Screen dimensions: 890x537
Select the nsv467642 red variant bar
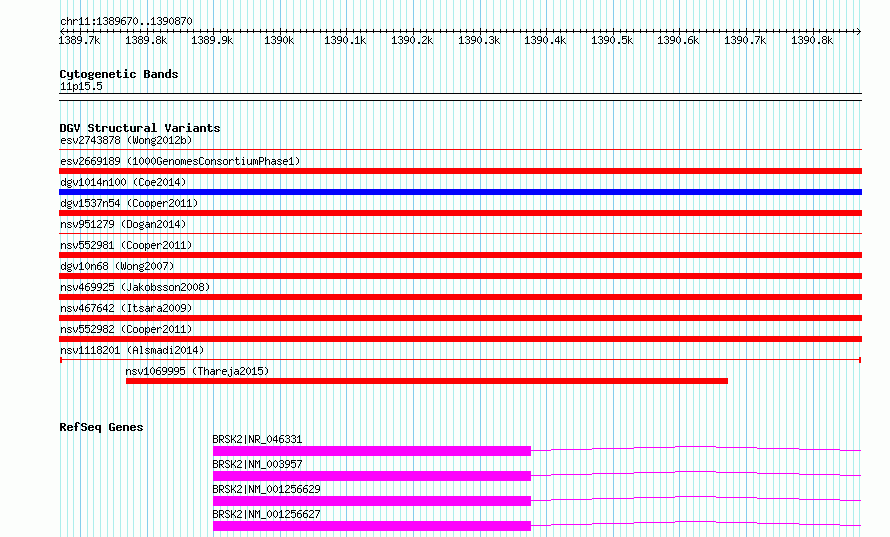point(460,318)
